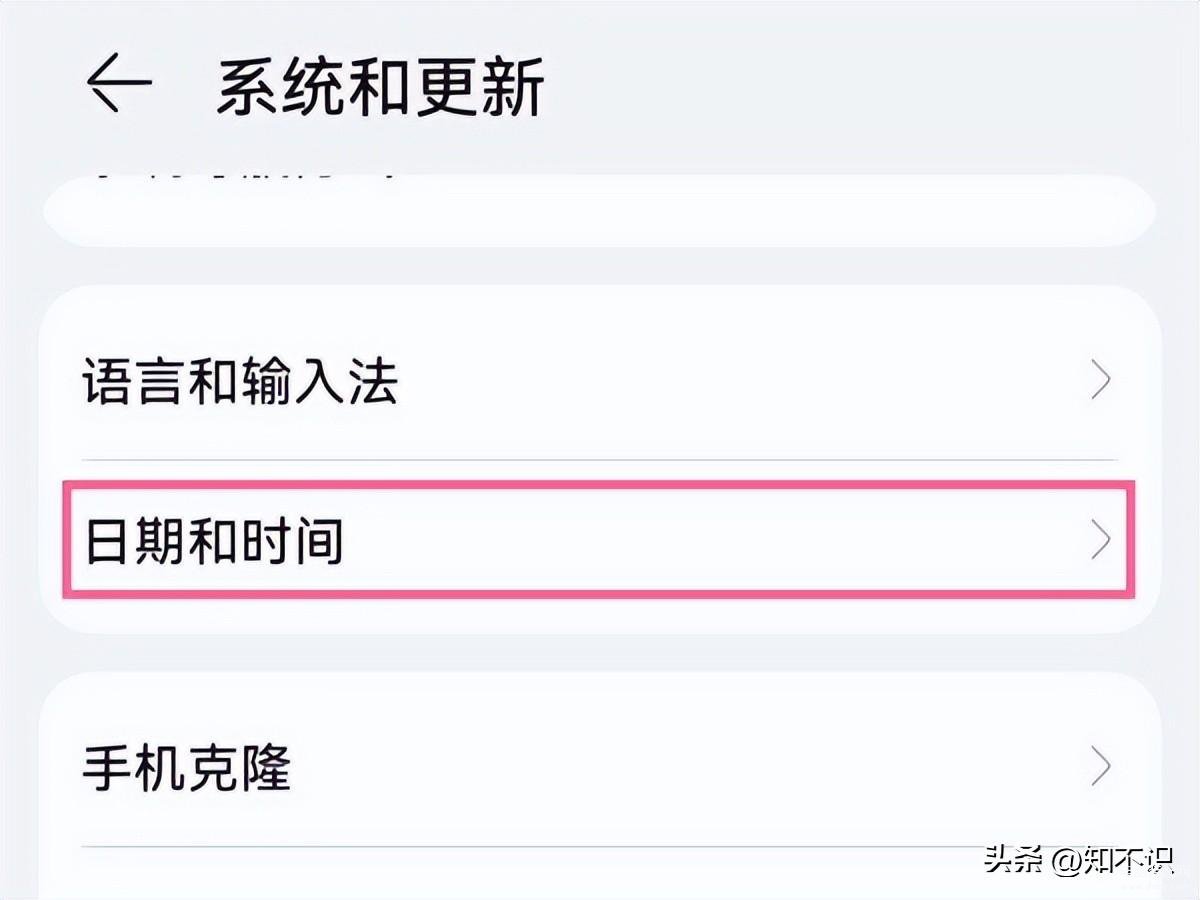Open the 手机克隆 text label
The image size is (1200, 900).
point(186,768)
